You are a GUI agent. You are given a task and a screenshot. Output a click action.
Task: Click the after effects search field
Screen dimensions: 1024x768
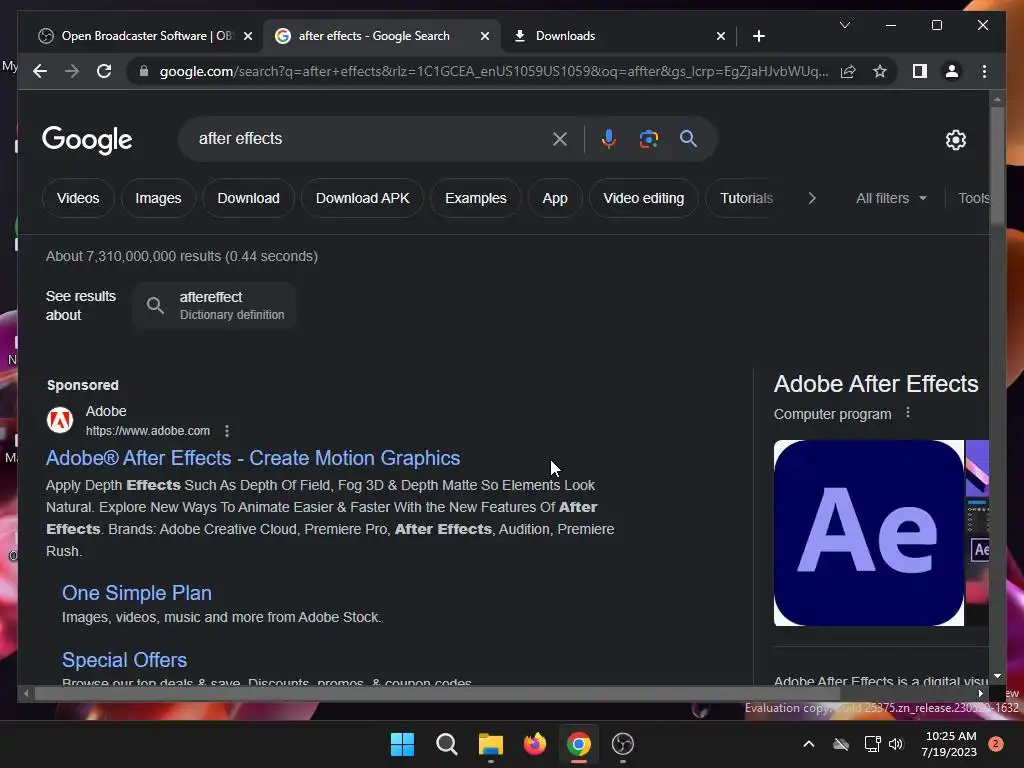(x=369, y=138)
